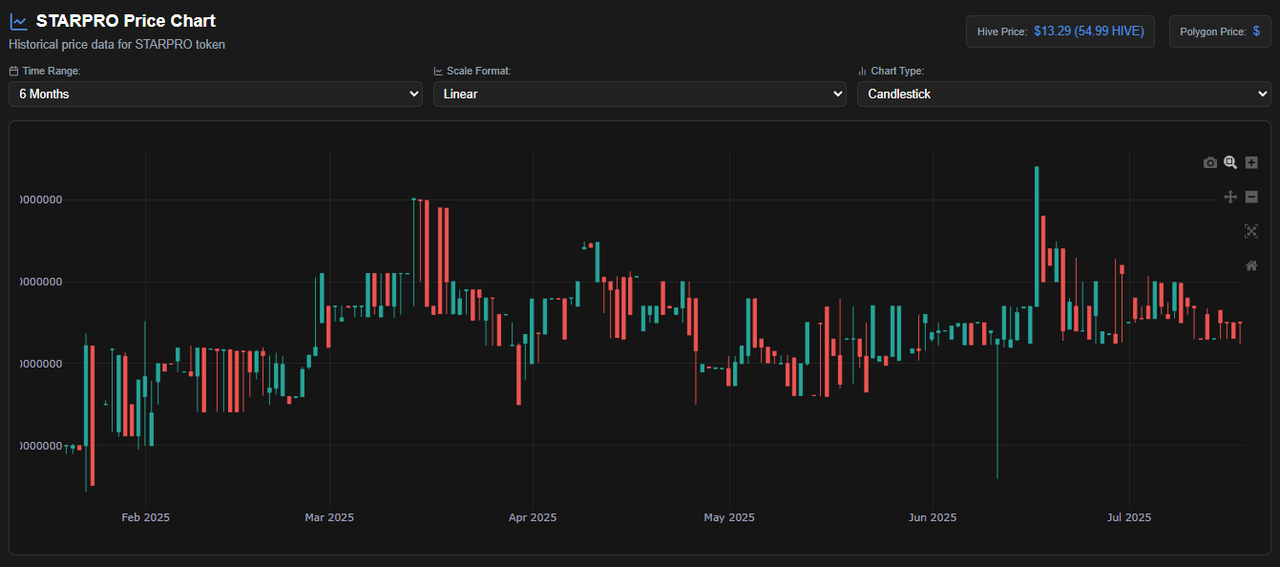Image resolution: width=1280 pixels, height=567 pixels.
Task: Click the chart logo beside STARPRO title
Action: pyautogui.click(x=18, y=21)
